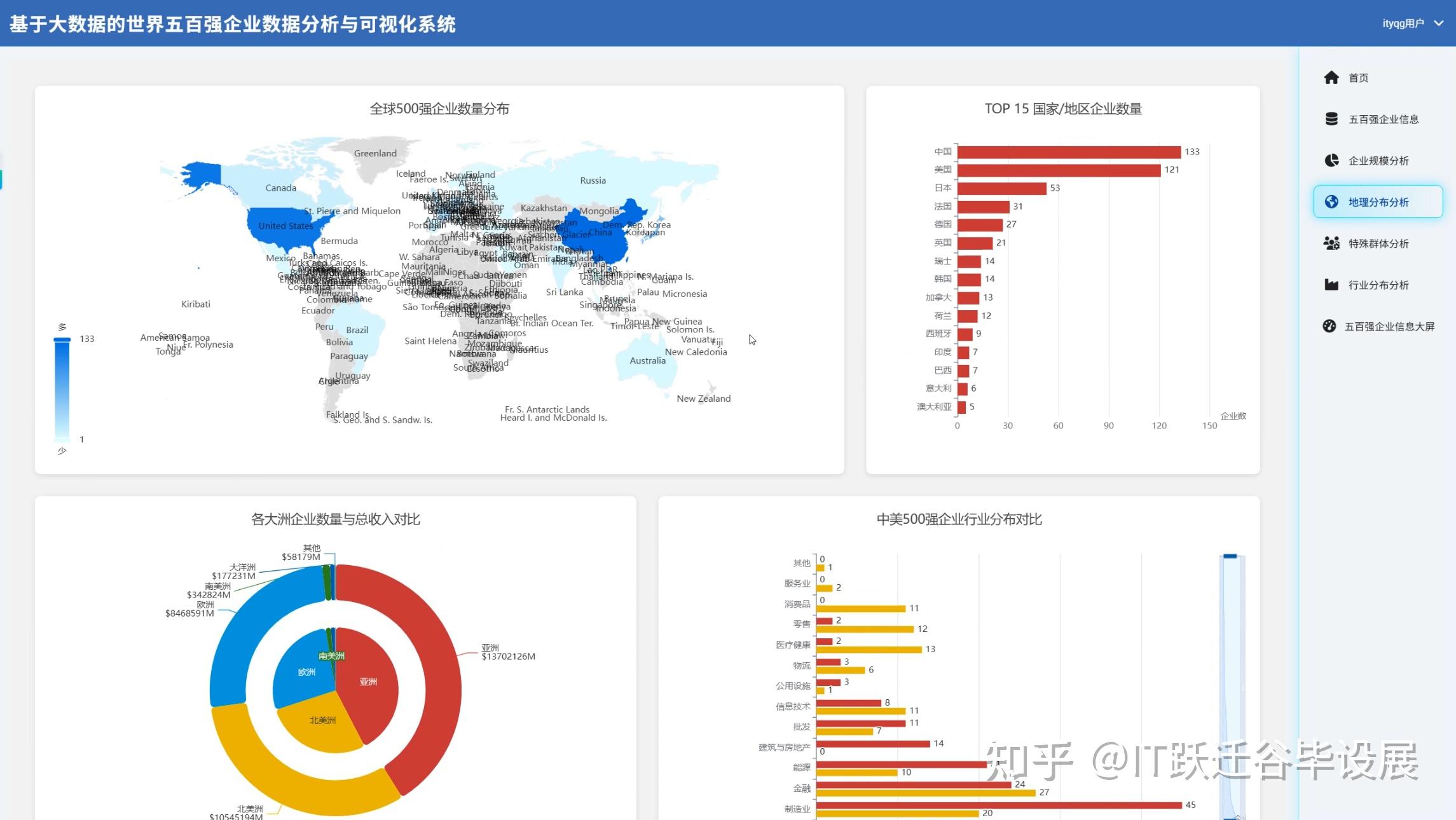Click the 全球500强企业数量分布 chart title
Image resolution: width=1456 pixels, height=820 pixels.
coord(439,109)
